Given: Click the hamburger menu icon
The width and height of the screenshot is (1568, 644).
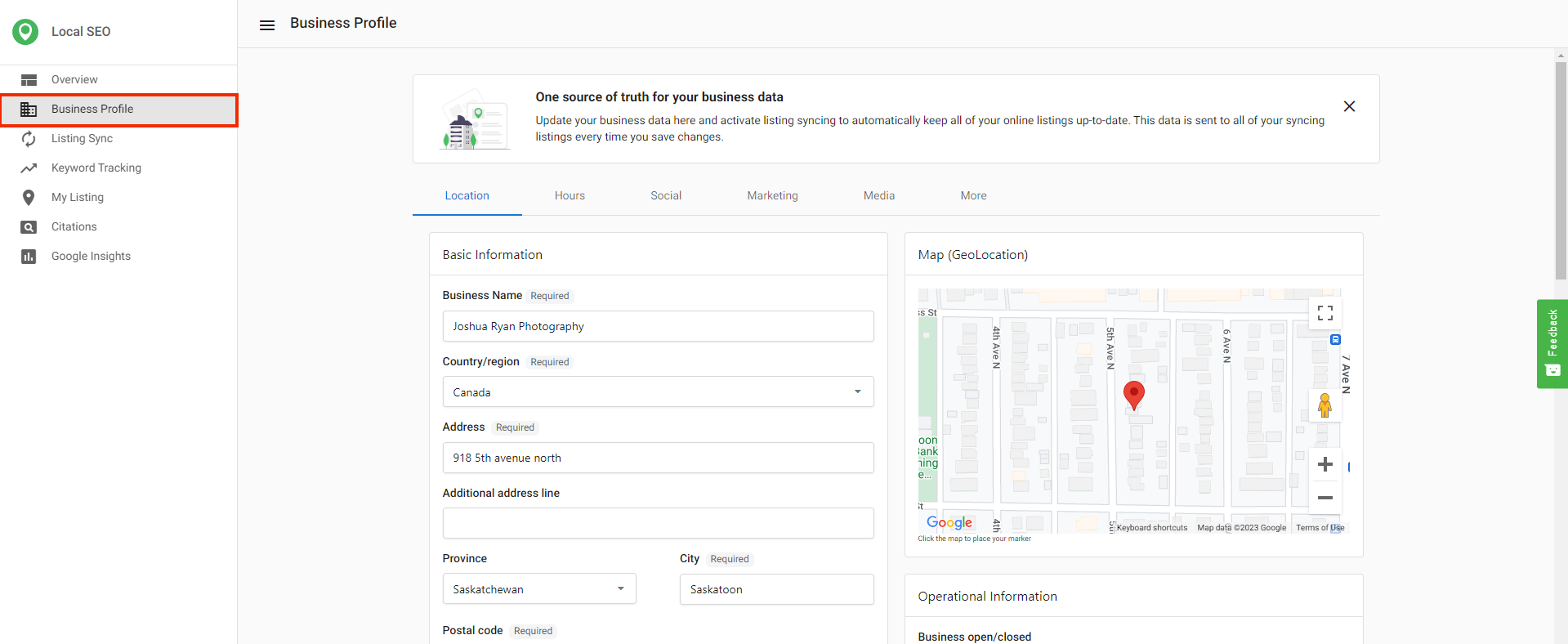Looking at the screenshot, I should [267, 25].
